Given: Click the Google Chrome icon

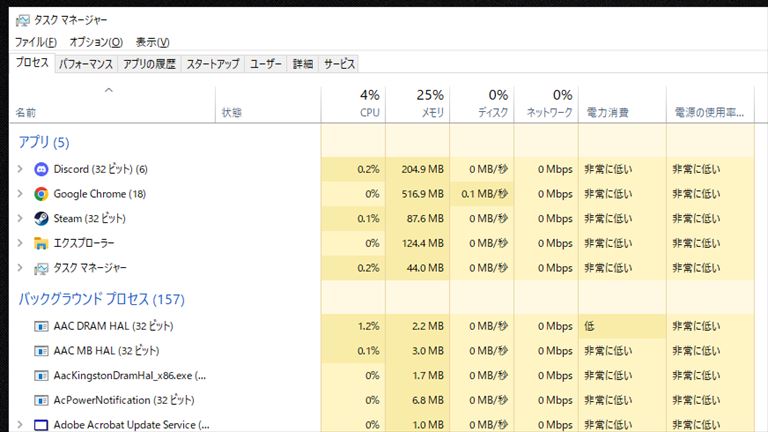Looking at the screenshot, I should 41,194.
